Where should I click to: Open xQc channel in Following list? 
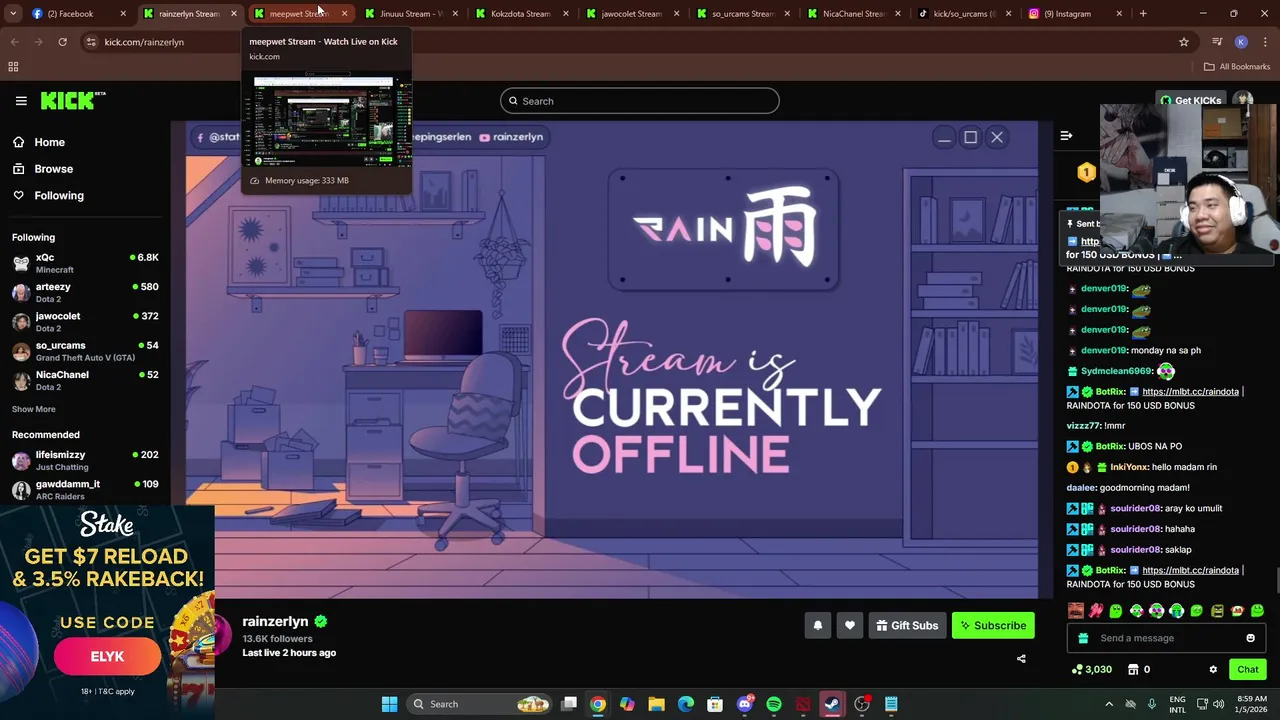click(86, 263)
